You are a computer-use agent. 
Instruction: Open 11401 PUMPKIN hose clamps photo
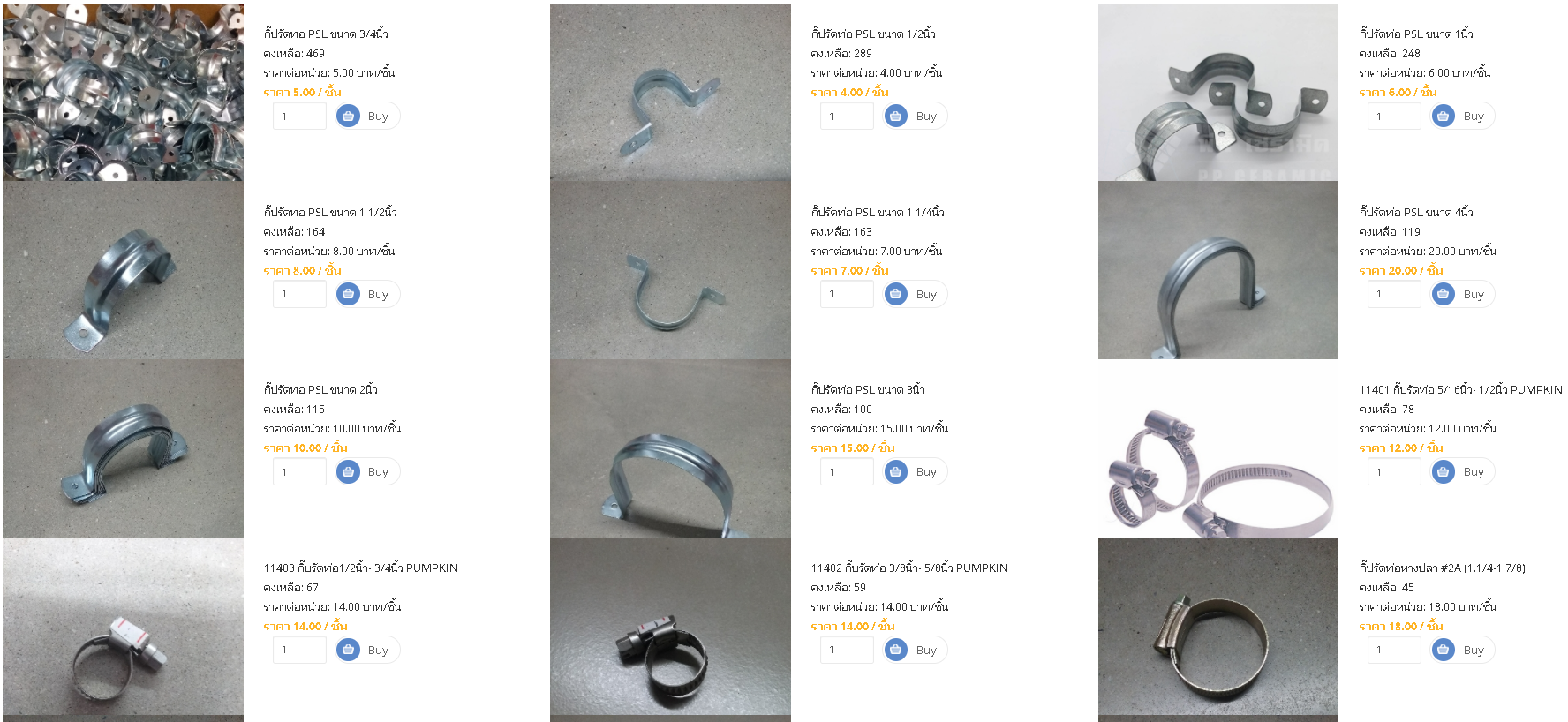click(x=1218, y=448)
